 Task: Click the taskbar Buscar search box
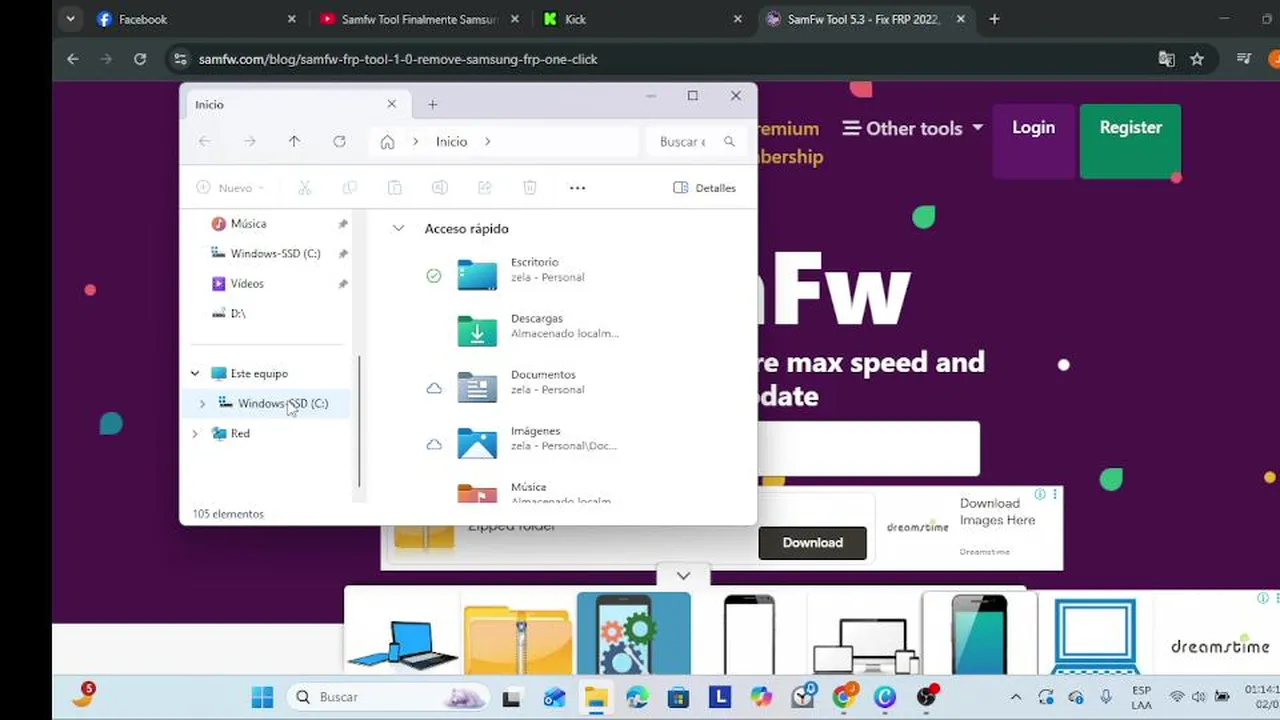tap(386, 697)
